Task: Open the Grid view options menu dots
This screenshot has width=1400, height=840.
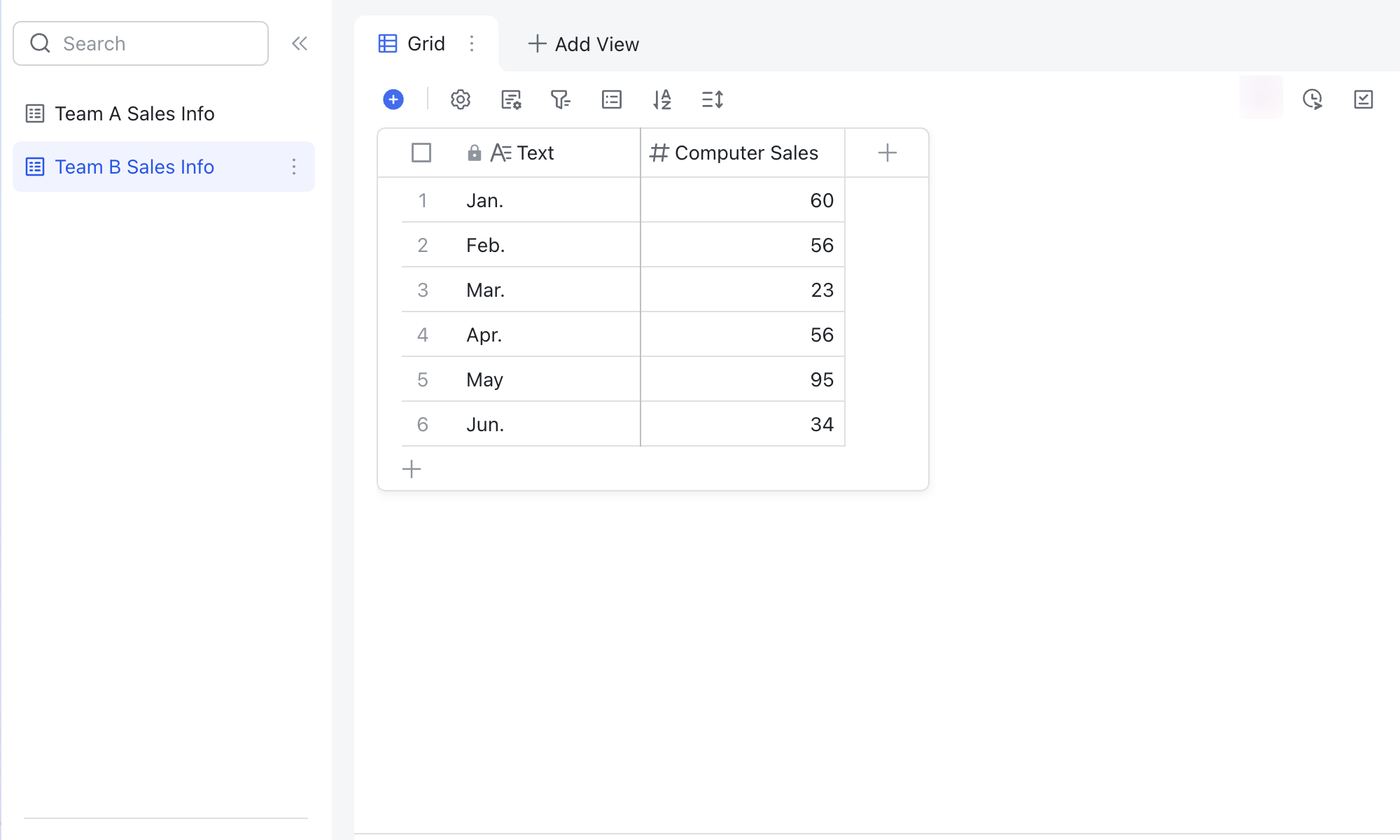Action: [472, 43]
